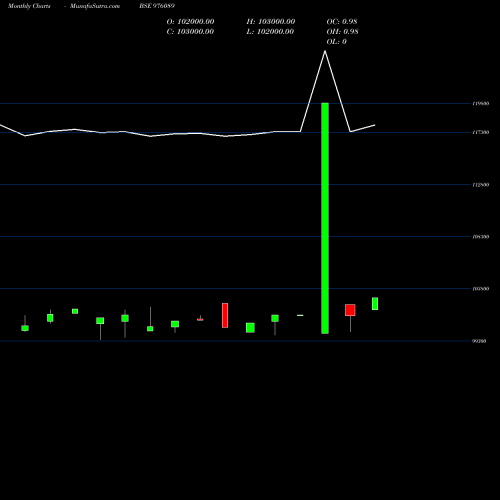Click the rightmost green candle of the series
The image size is (500, 500).
coord(375,304)
